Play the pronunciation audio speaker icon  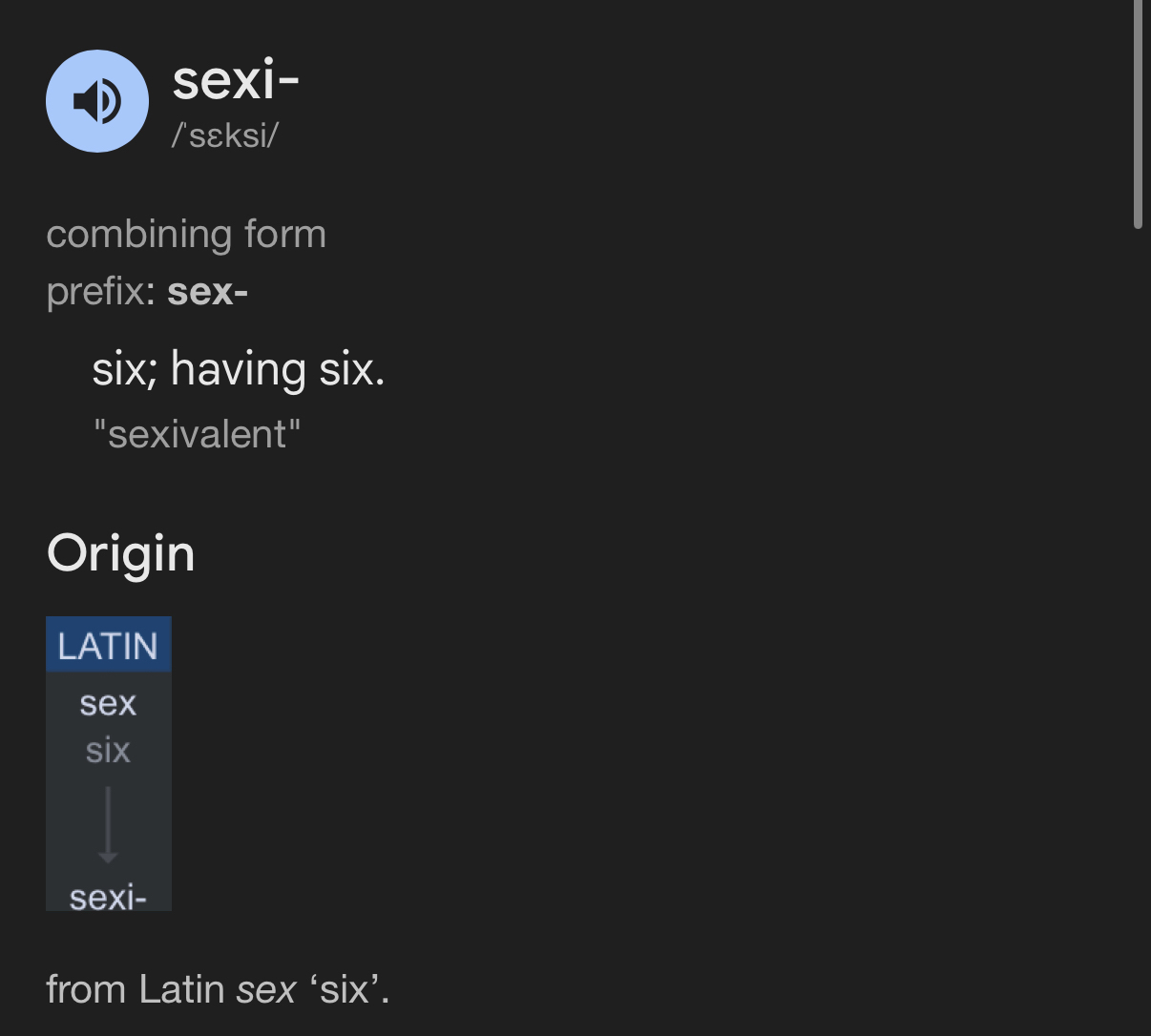(x=97, y=101)
